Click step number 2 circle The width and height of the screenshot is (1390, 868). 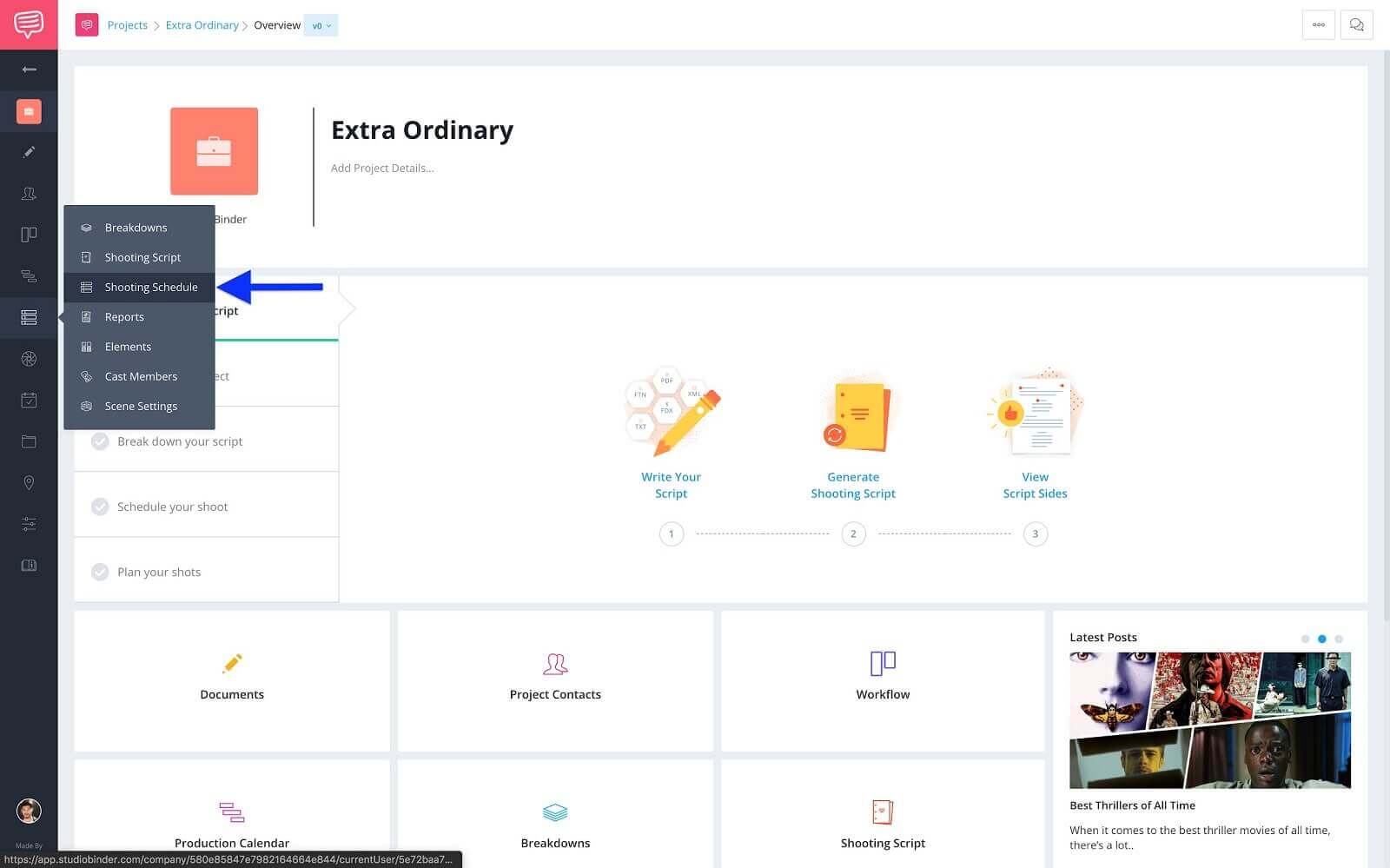pos(853,533)
